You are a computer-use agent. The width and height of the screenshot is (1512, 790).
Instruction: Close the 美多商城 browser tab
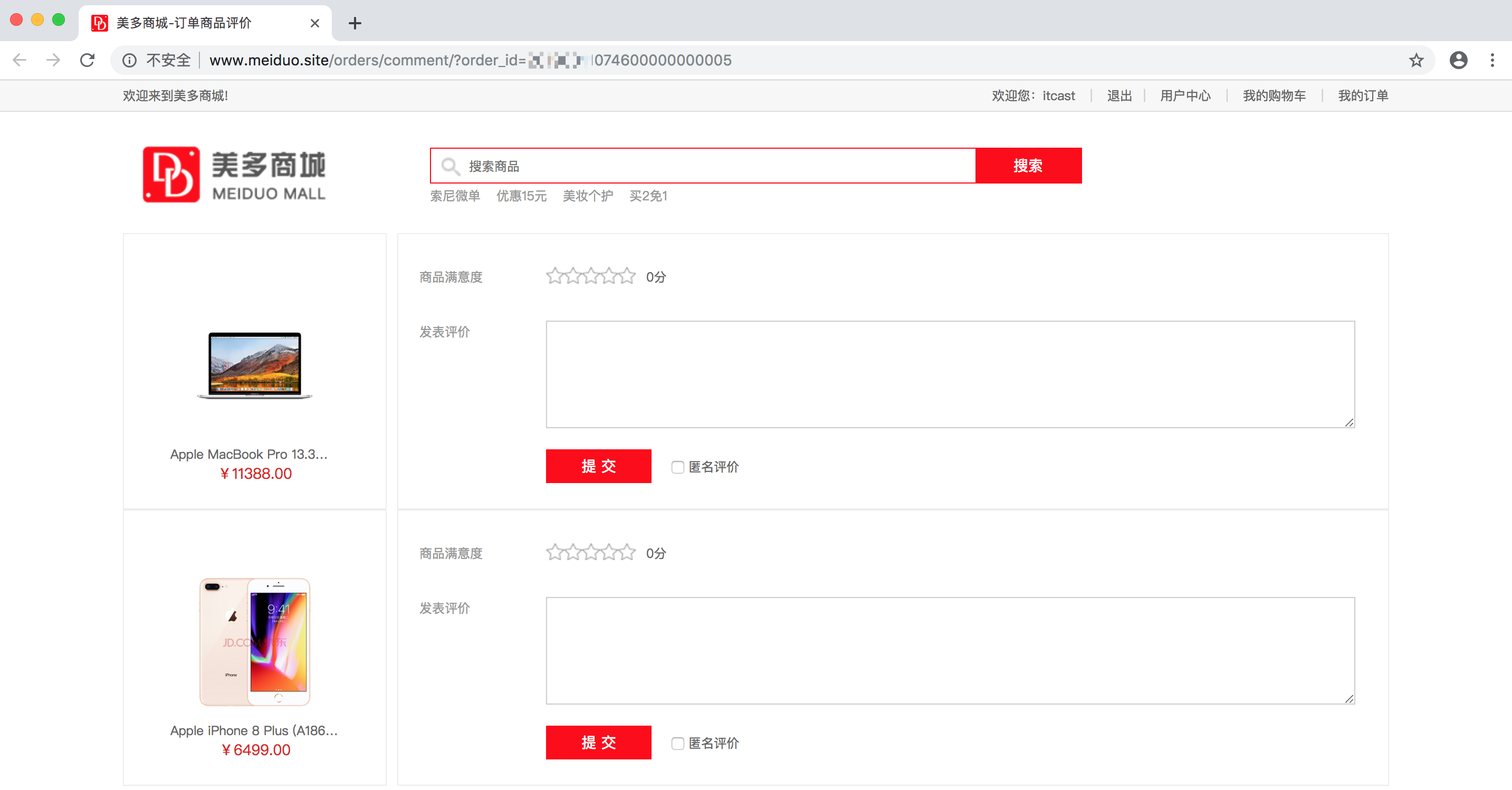coord(314,23)
